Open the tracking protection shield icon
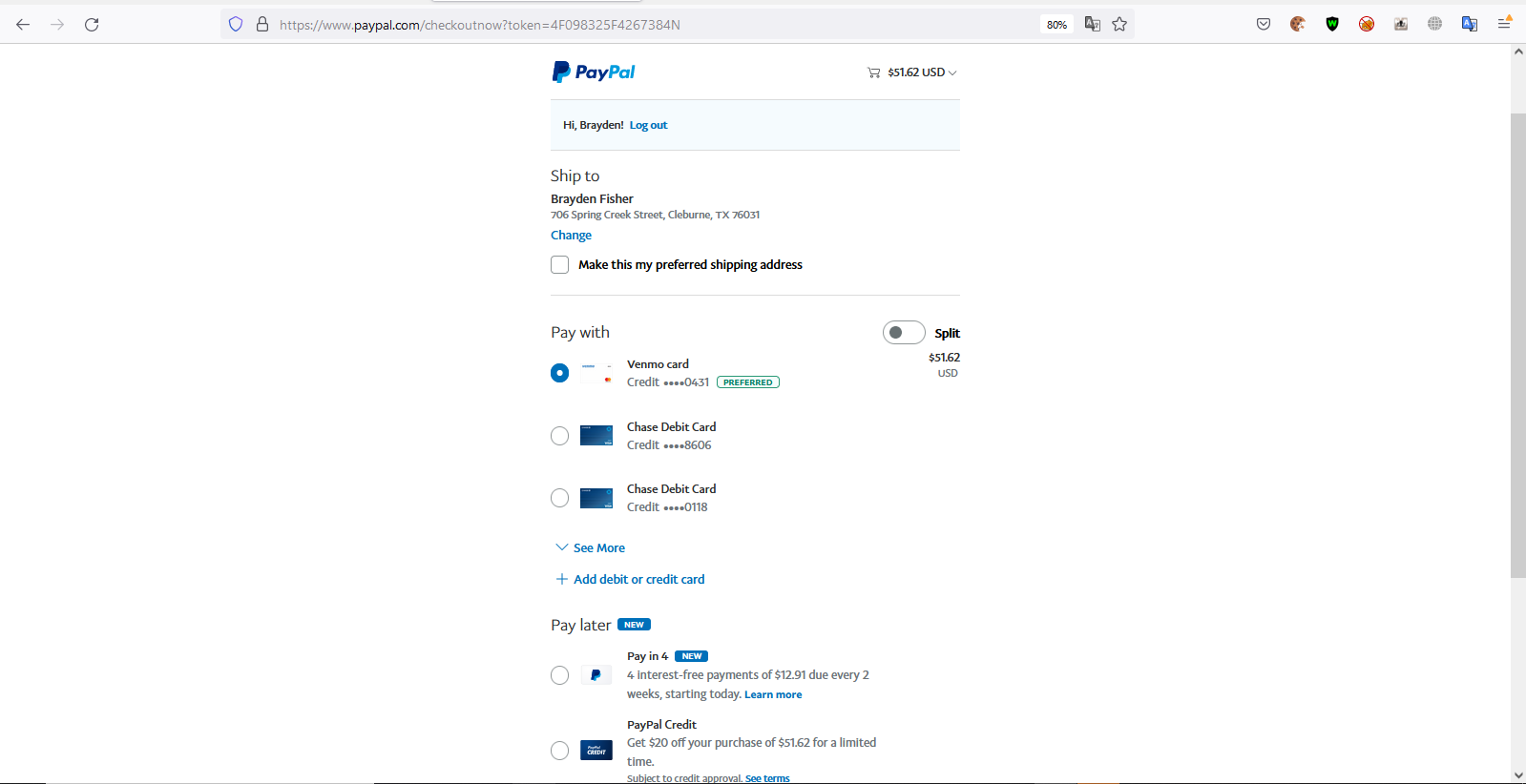Image resolution: width=1526 pixels, height=784 pixels. (x=236, y=25)
